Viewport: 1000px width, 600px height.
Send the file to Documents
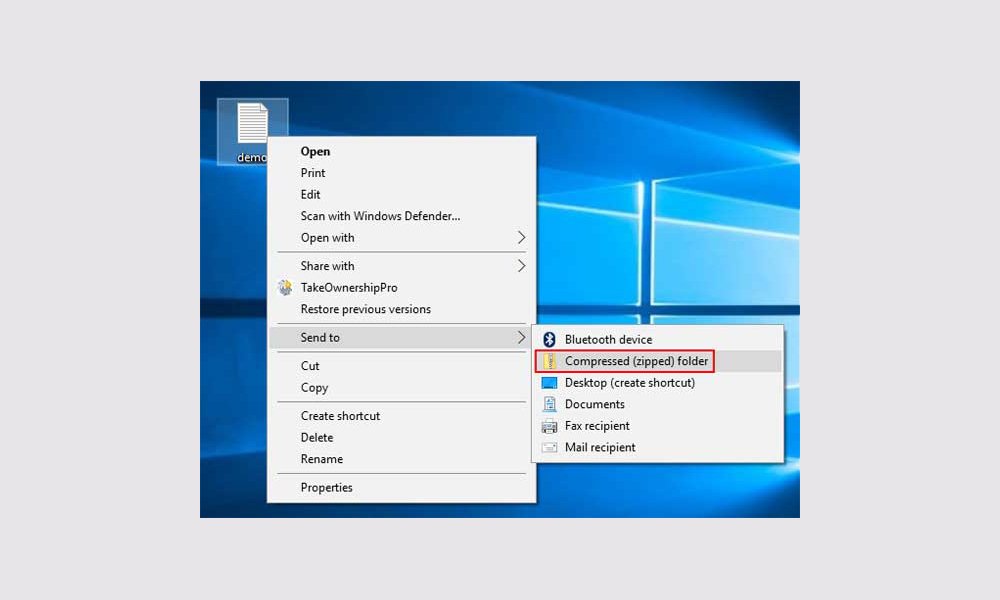point(658,404)
